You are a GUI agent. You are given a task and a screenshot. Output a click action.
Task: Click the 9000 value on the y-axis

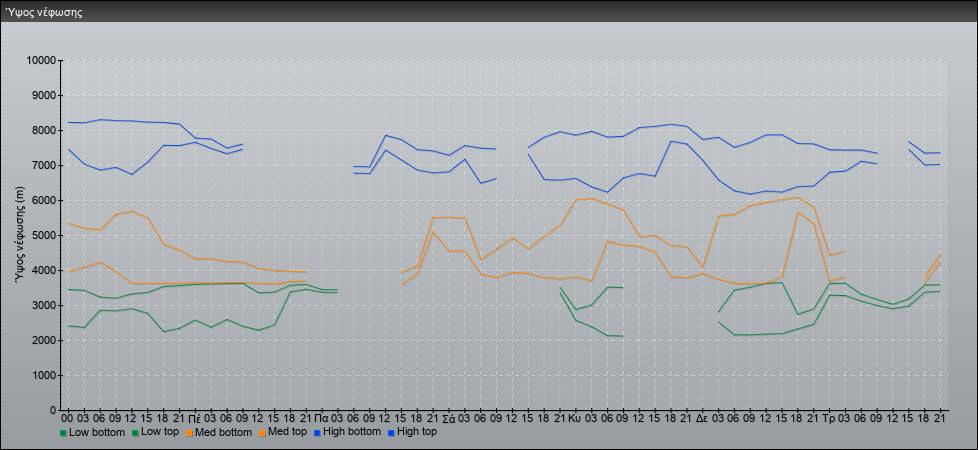(x=44, y=95)
